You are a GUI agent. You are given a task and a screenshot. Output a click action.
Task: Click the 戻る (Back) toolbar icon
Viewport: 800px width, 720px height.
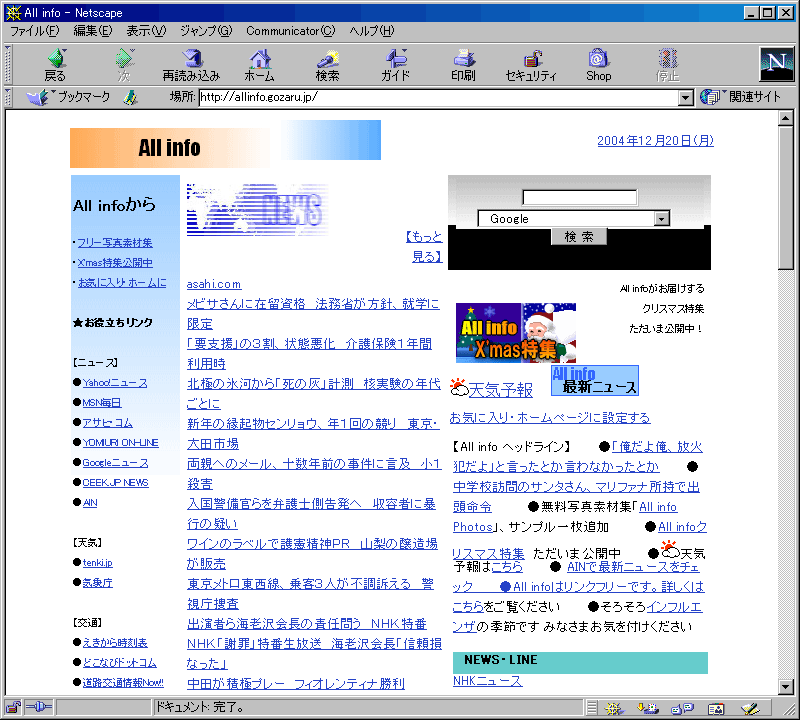click(56, 65)
